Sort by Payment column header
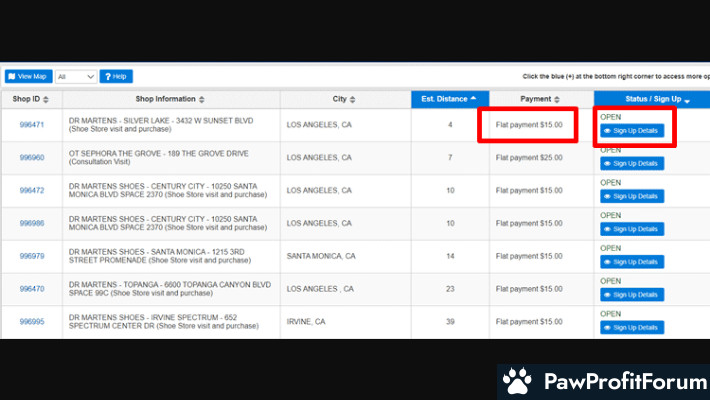The image size is (710, 400). (541, 99)
